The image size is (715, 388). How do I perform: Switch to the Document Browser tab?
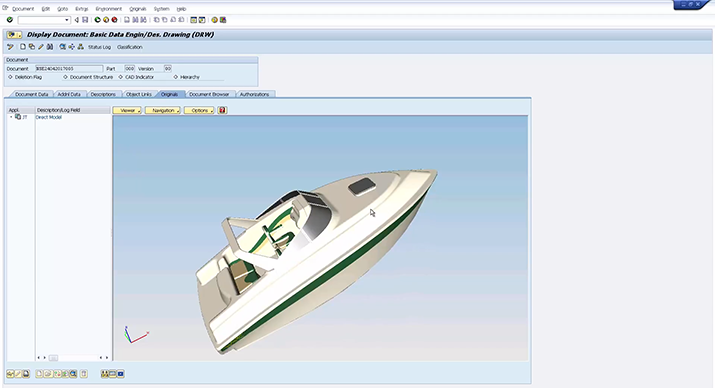coord(209,94)
